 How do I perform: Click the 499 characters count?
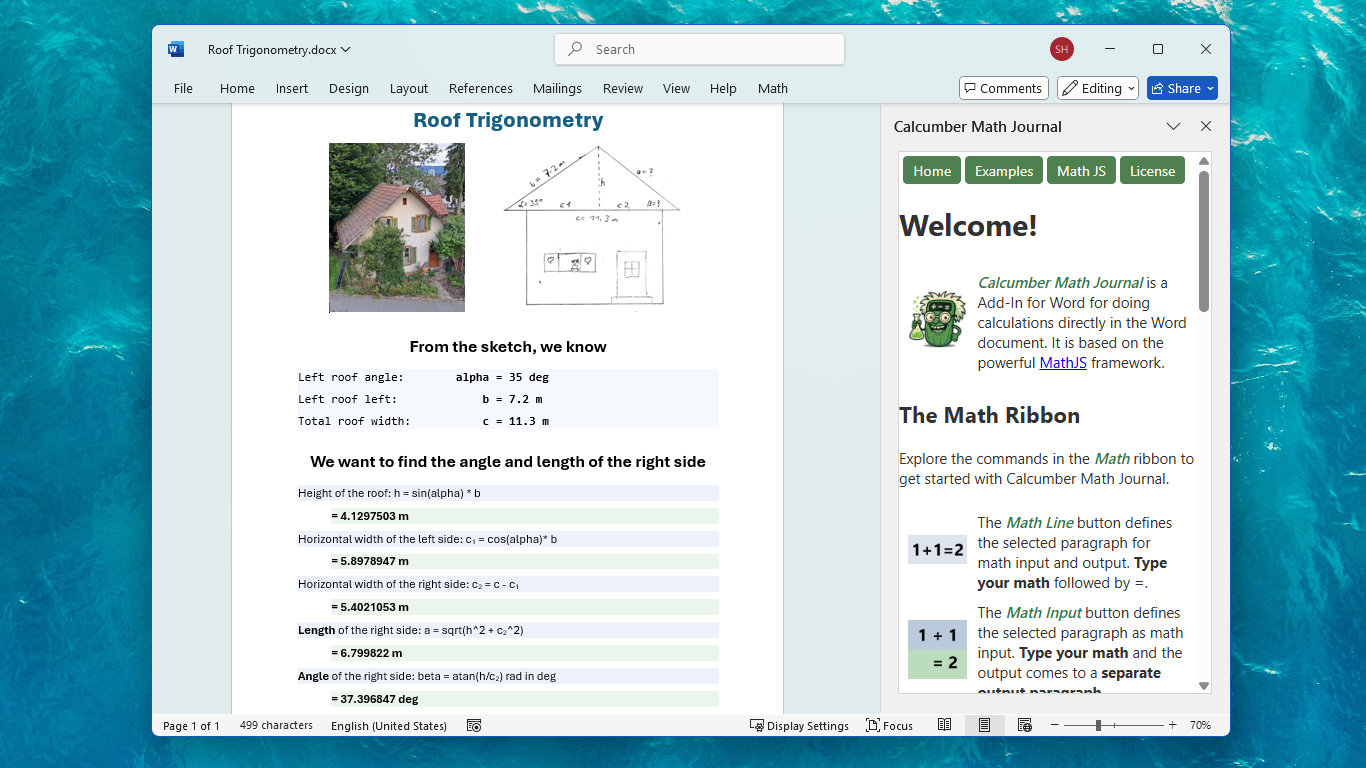pos(276,725)
